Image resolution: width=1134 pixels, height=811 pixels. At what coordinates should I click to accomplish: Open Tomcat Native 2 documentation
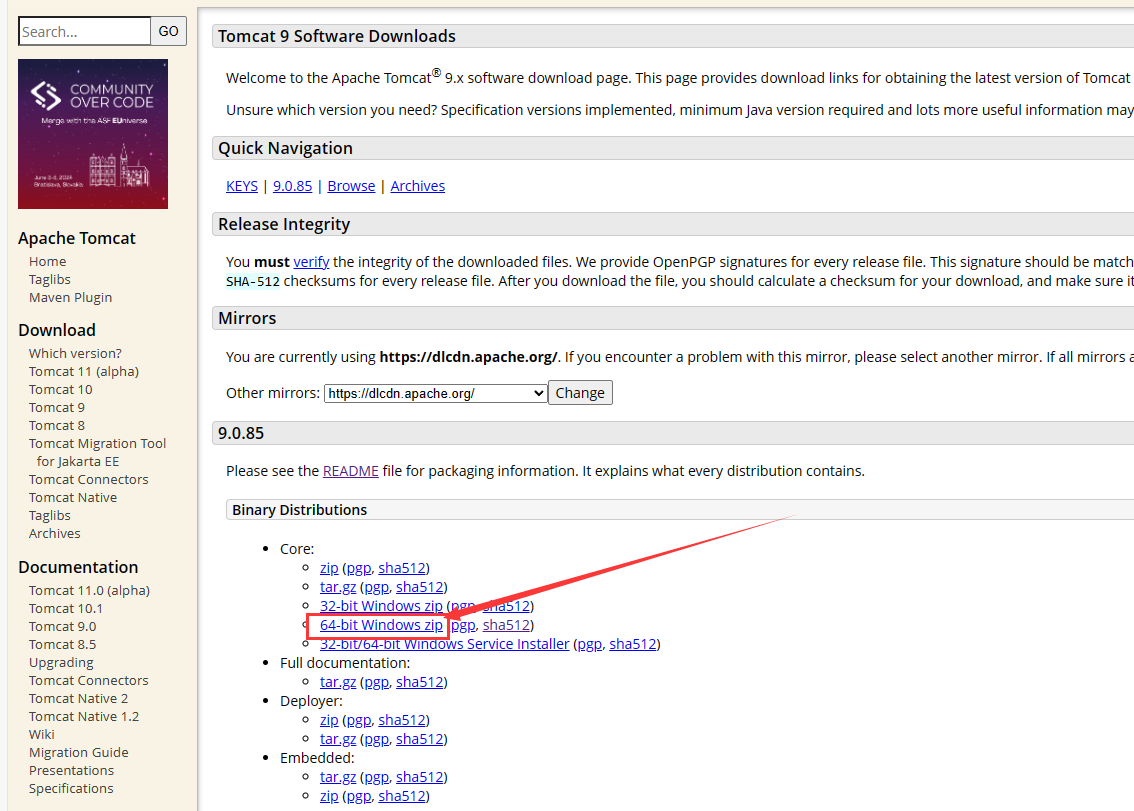pyautogui.click(x=78, y=698)
